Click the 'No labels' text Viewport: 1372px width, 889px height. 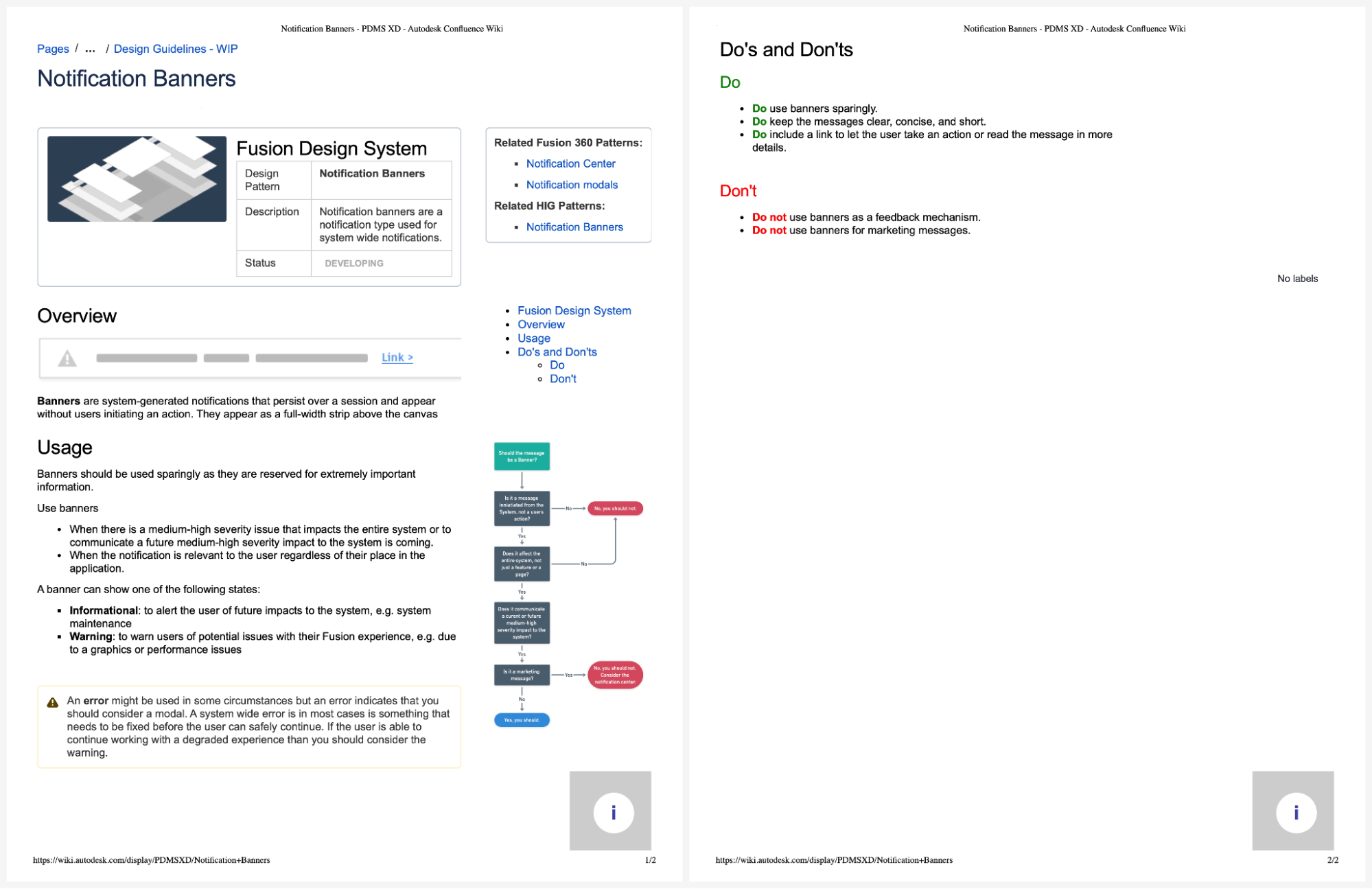tap(1297, 279)
